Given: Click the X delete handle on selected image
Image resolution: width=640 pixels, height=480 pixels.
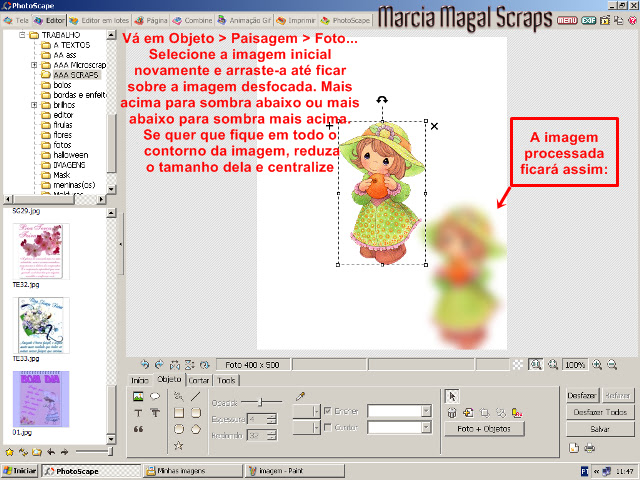Looking at the screenshot, I should click(434, 126).
